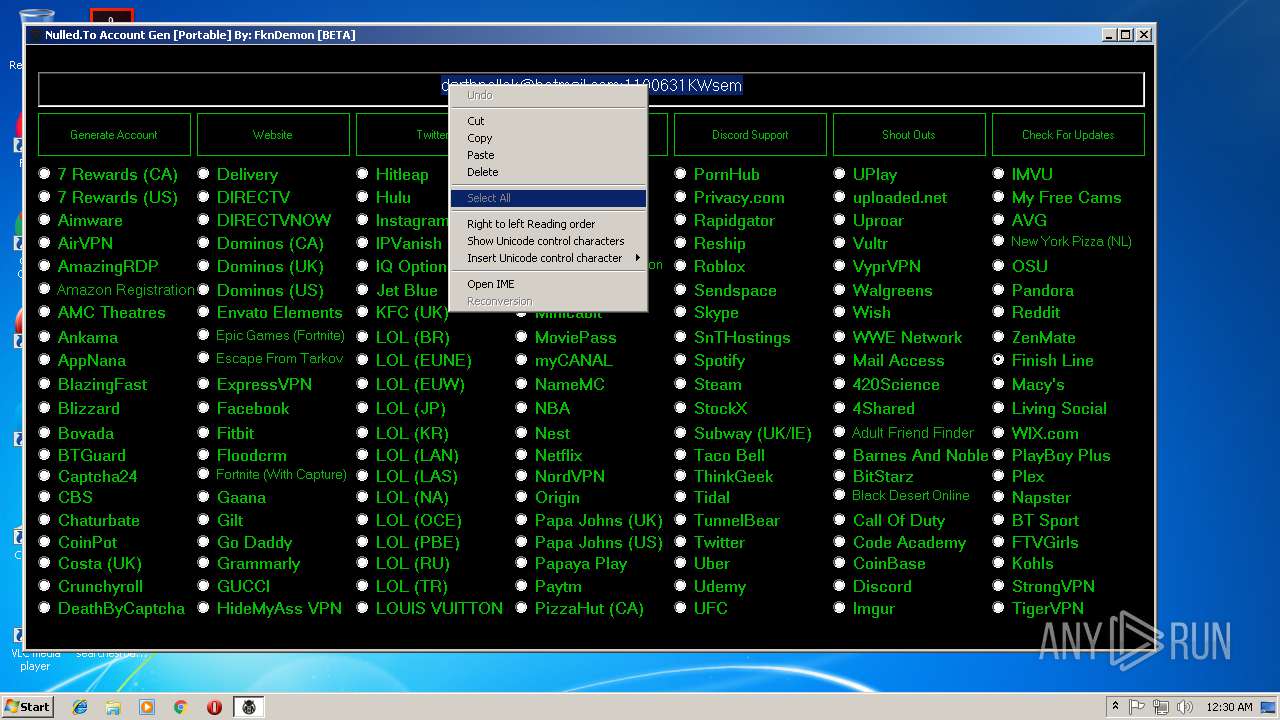
Task: Click the Start button
Action: pyautogui.click(x=27, y=707)
